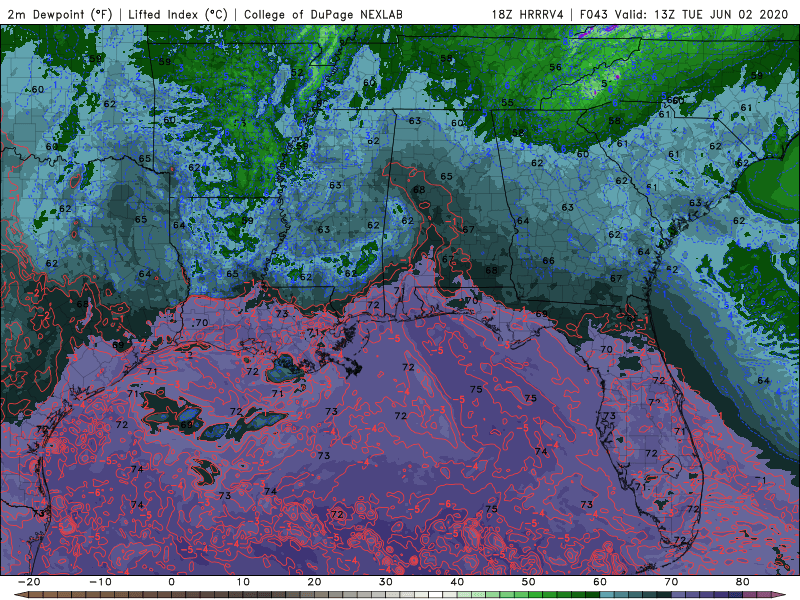Click the right arrow end of colorbar

779,595
